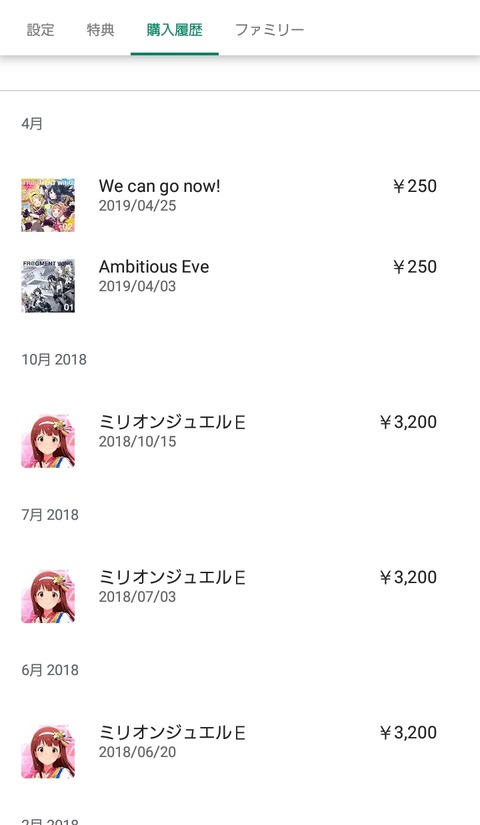
Task: Open the 設定 tab
Action: [x=41, y=29]
